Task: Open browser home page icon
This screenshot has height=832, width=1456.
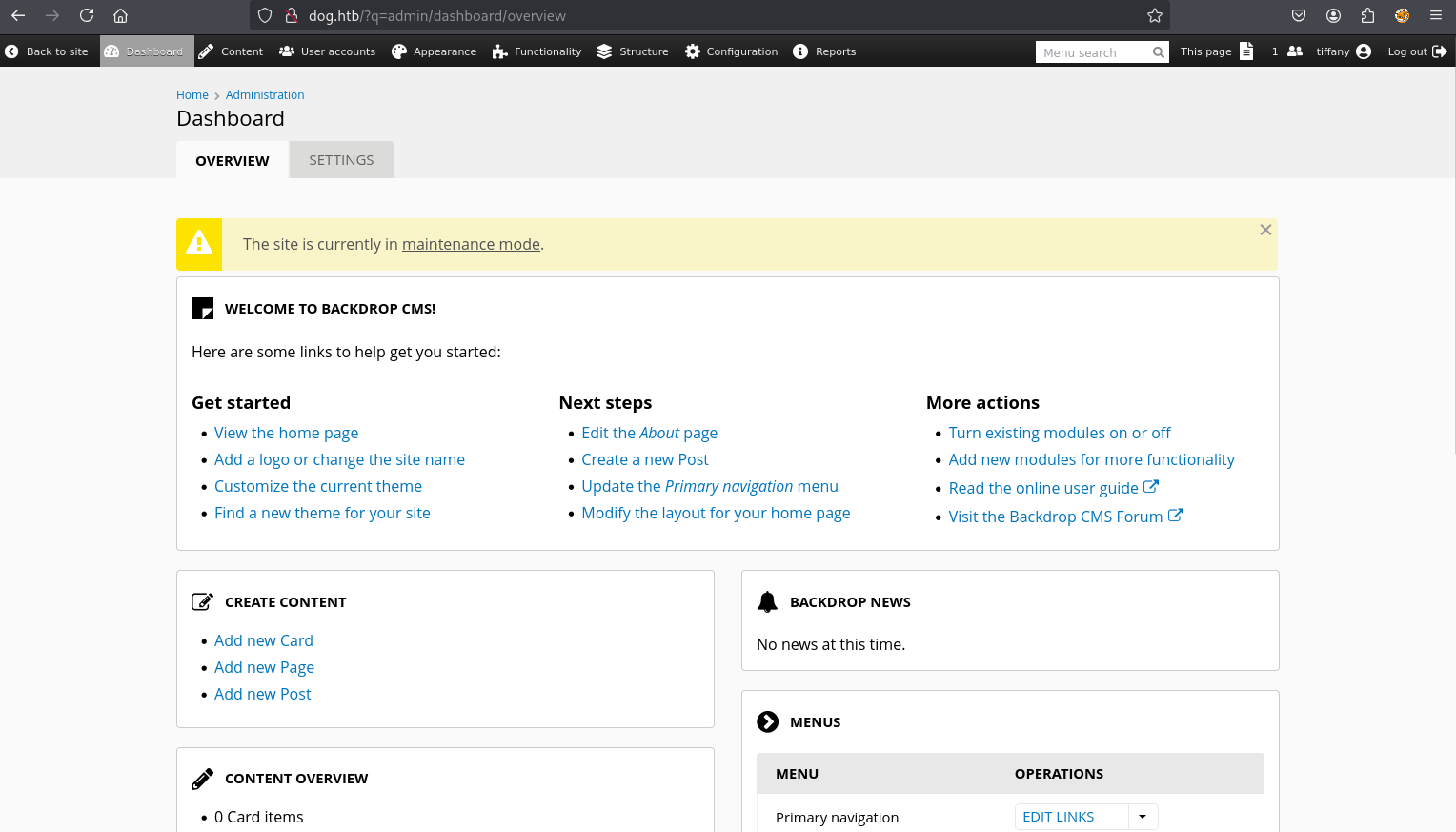Action: [x=120, y=15]
